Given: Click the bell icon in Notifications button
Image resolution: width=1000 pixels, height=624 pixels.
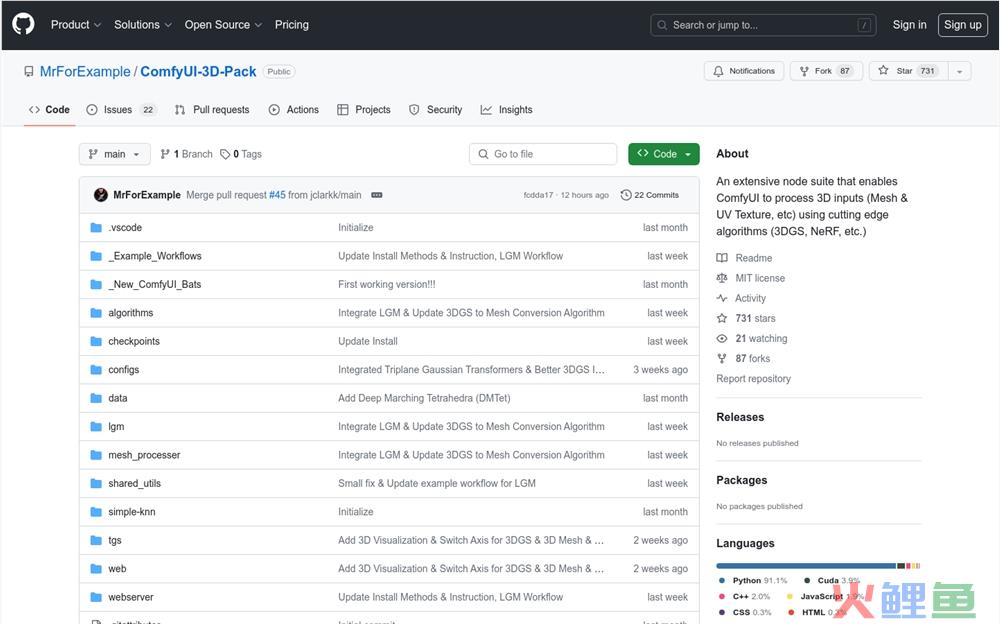Looking at the screenshot, I should [718, 71].
